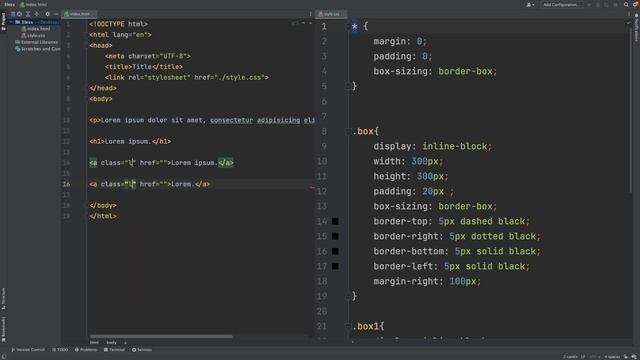The image size is (640, 360).
Task: Click link stylesheet href line
Action: (x=187, y=78)
